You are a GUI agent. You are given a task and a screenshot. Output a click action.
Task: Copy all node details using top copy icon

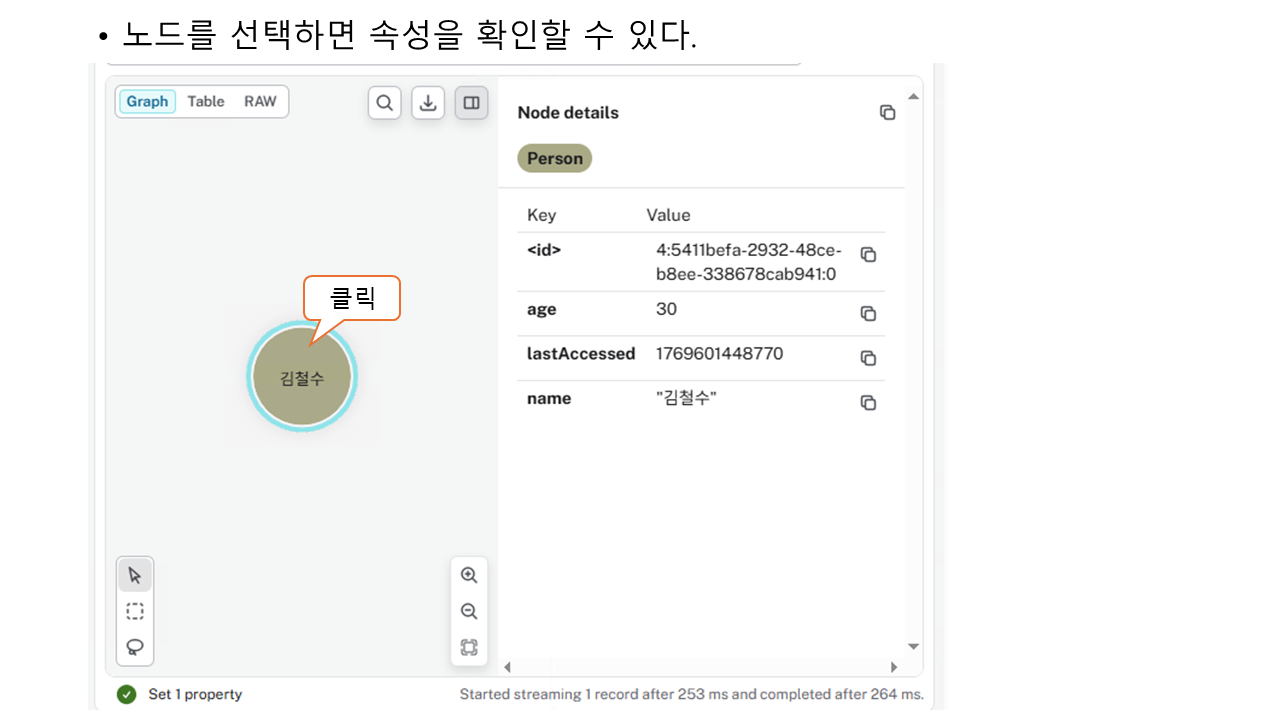[887, 113]
